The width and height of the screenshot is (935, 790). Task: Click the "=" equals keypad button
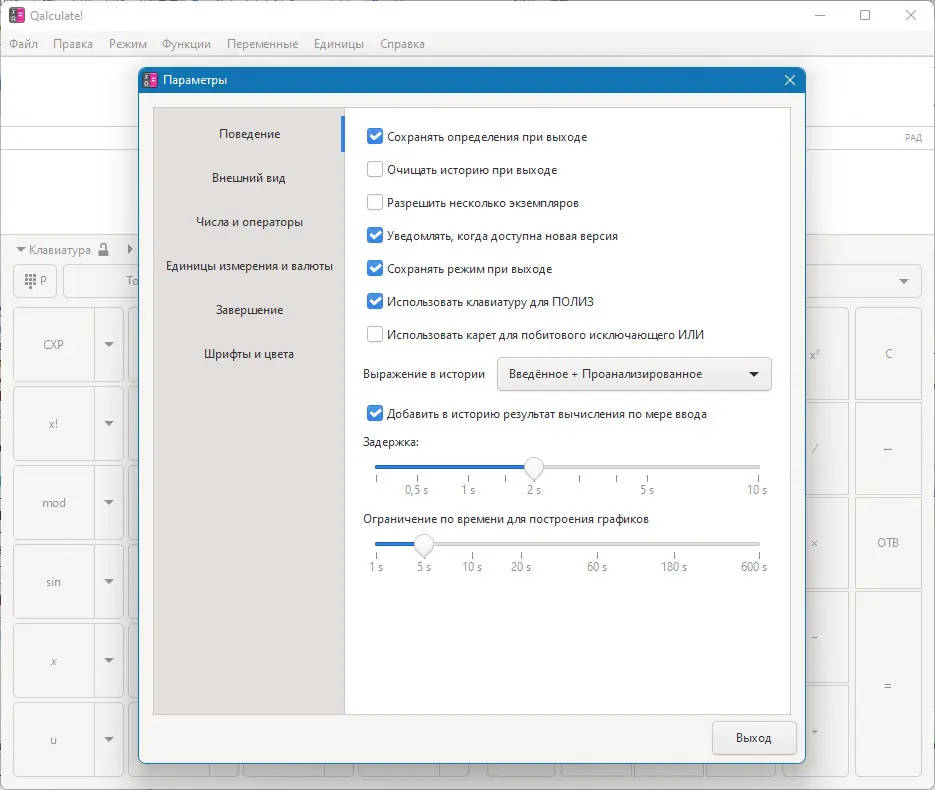(x=888, y=686)
